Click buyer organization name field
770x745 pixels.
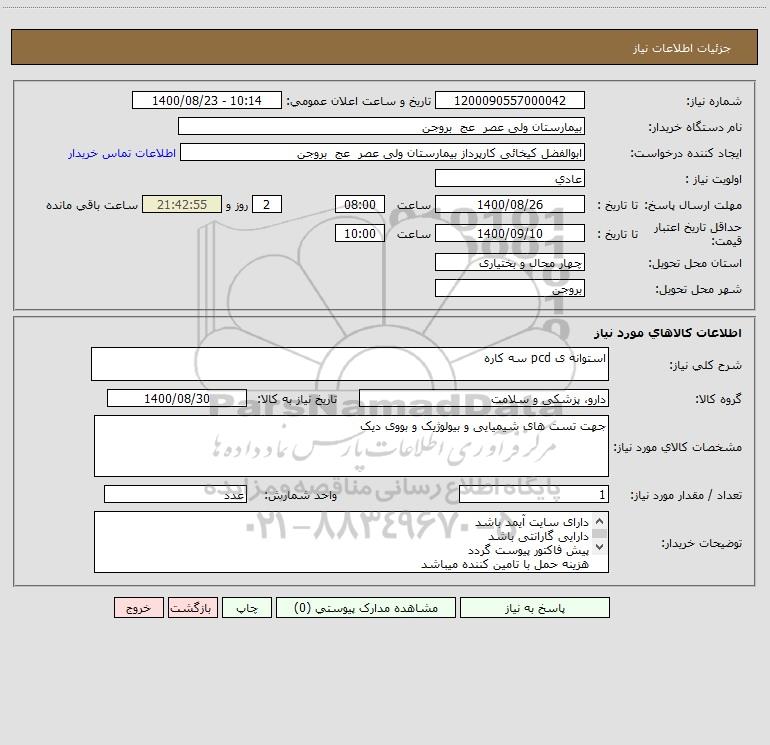point(381,127)
